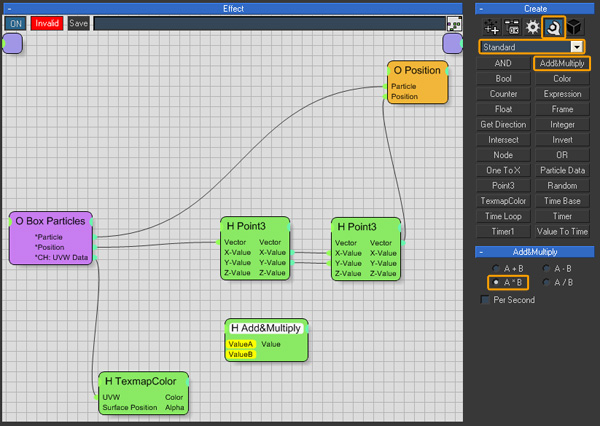Click Color output on TexmapColor node
Viewport: 600px width, 426px height.
point(174,397)
